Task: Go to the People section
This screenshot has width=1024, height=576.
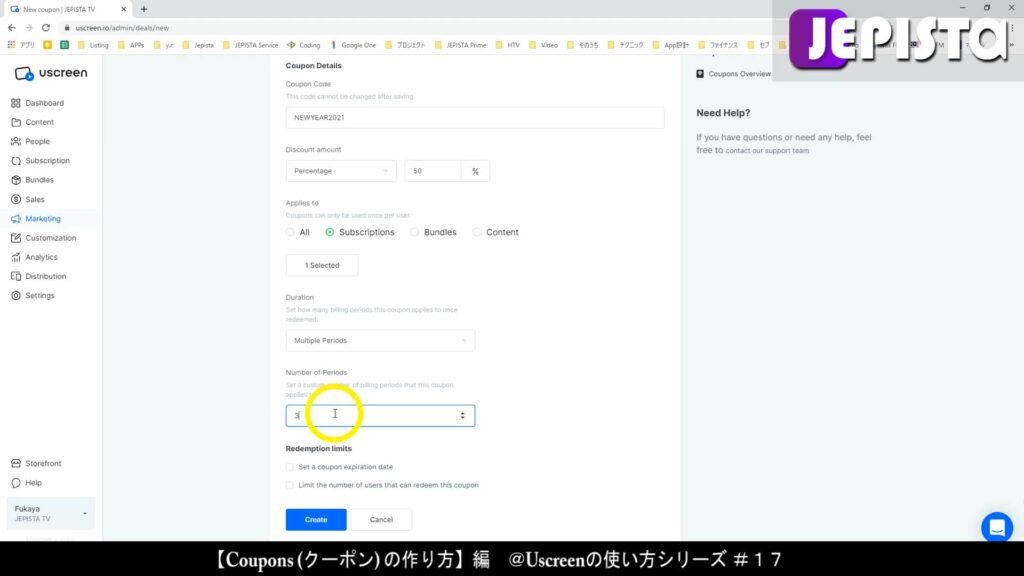Action: click(30, 141)
